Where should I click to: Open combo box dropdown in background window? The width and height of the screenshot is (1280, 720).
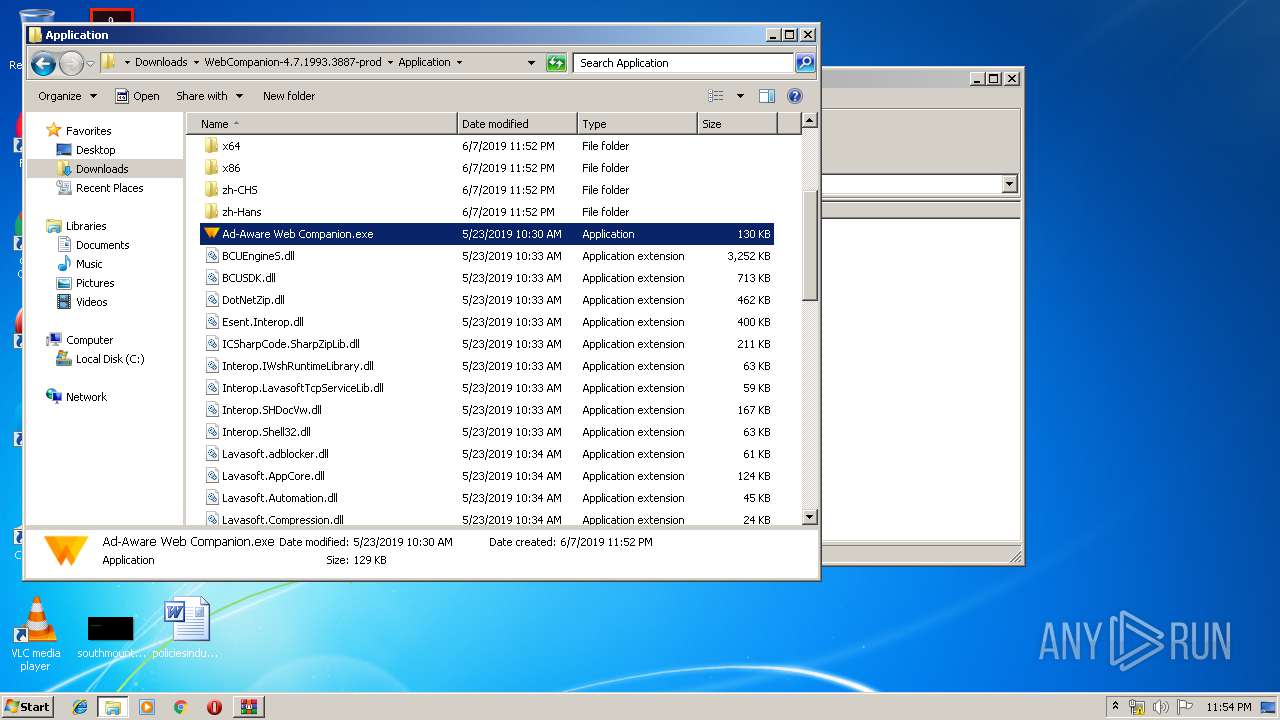pyautogui.click(x=1009, y=184)
